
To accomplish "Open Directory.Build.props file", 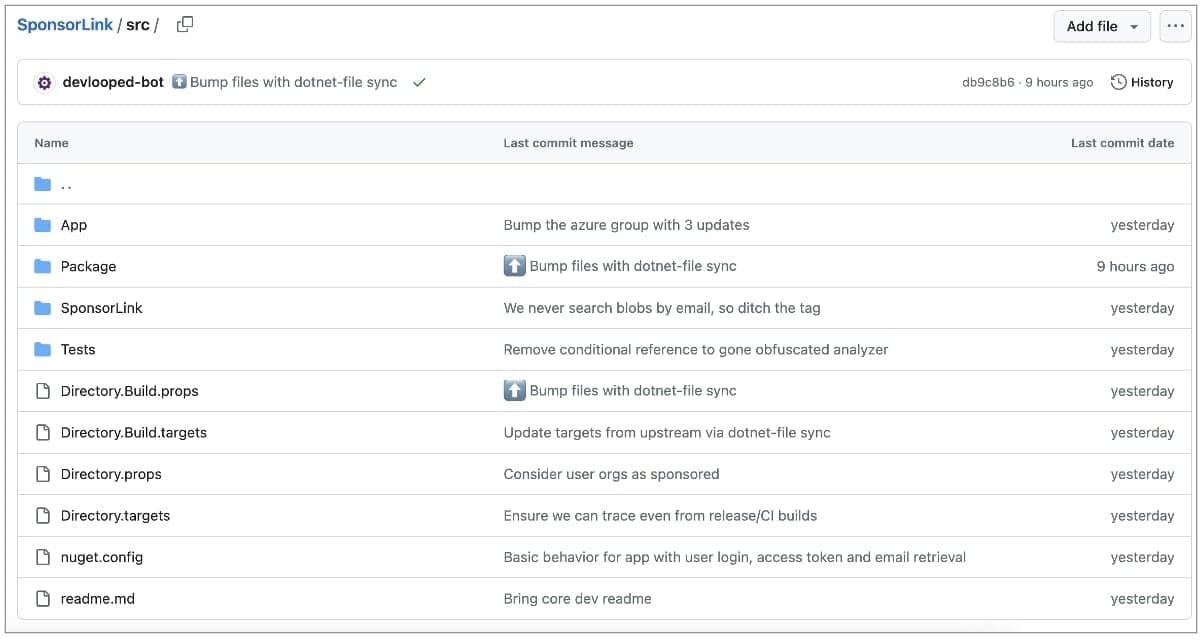I will click(x=129, y=391).
